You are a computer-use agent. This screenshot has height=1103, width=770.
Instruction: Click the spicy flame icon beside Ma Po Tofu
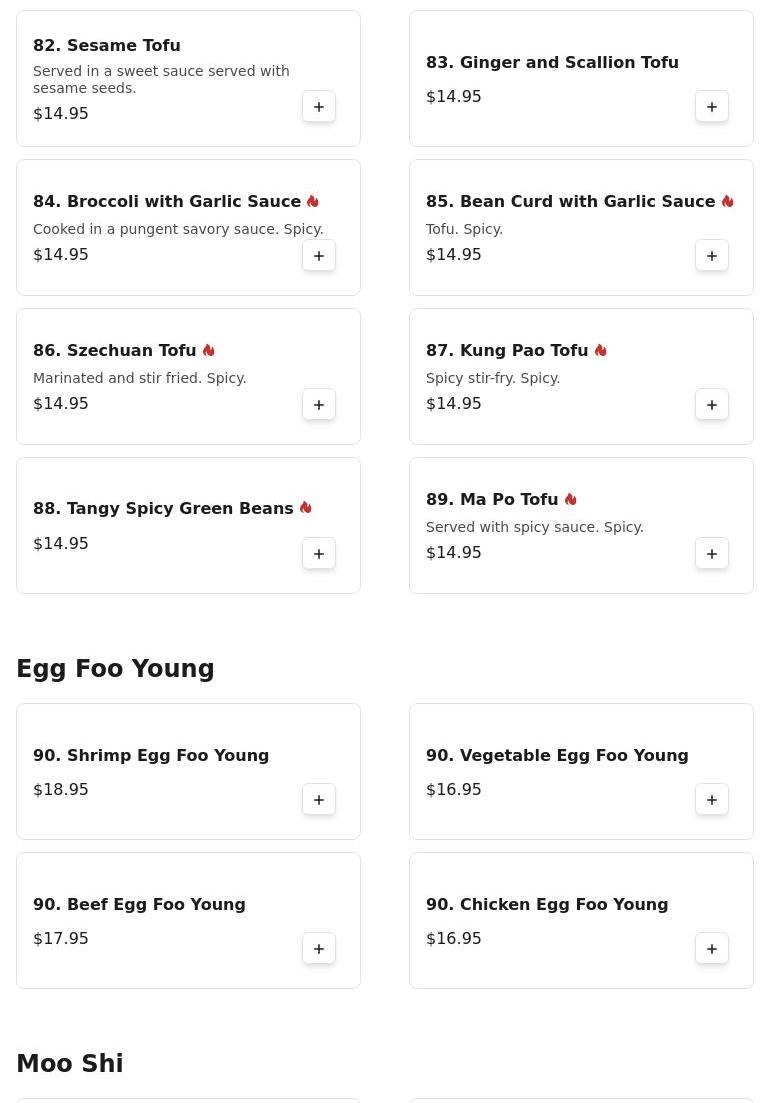pyautogui.click(x=571, y=499)
